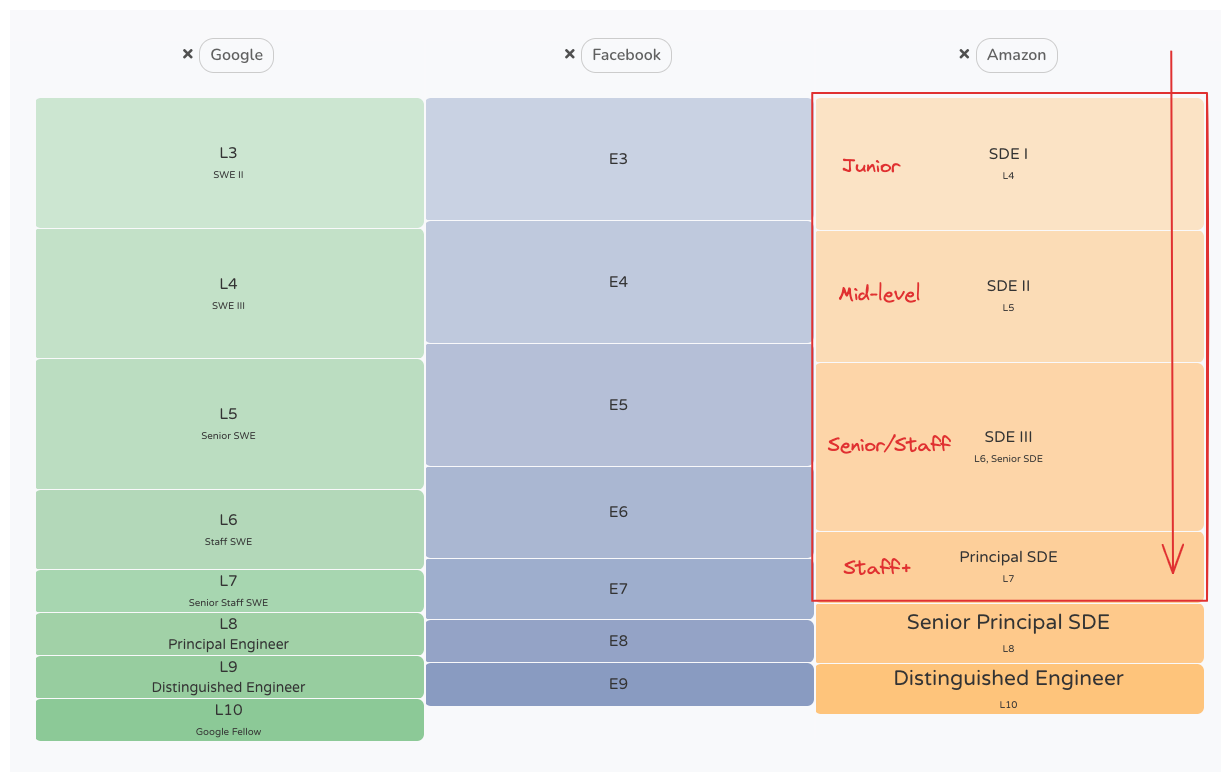Open Amazon's Distinguished Engineer L10 level
Viewport: 1231px width, 782px height.
point(1009,689)
